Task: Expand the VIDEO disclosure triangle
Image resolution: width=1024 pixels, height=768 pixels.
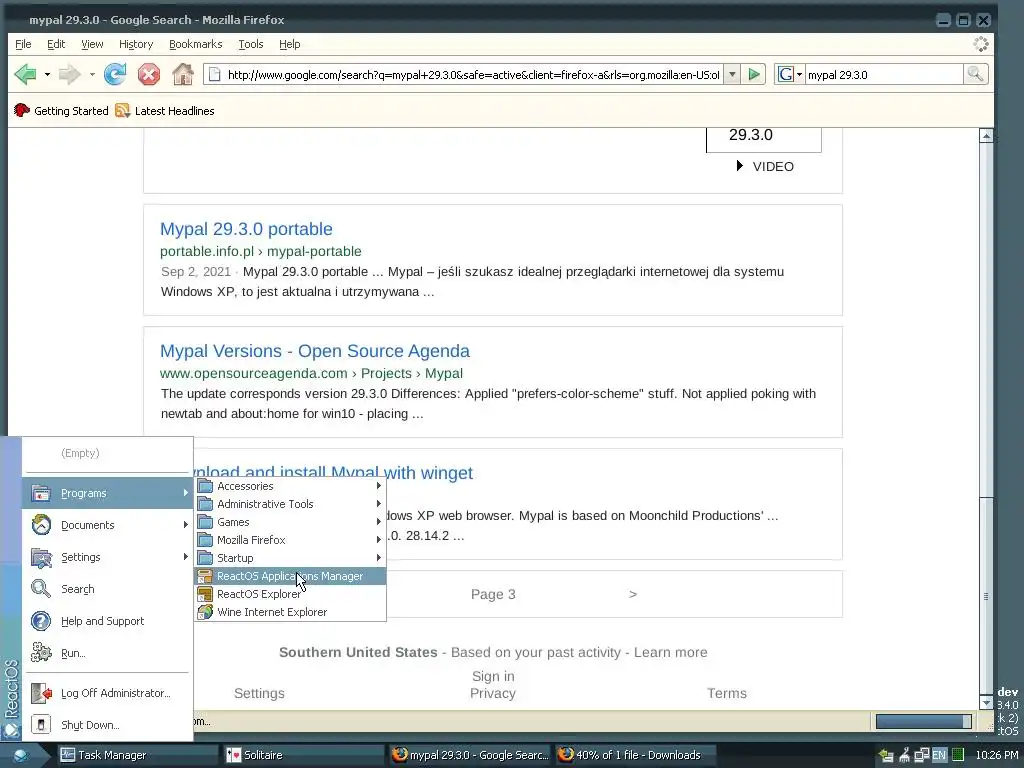Action: tap(739, 166)
